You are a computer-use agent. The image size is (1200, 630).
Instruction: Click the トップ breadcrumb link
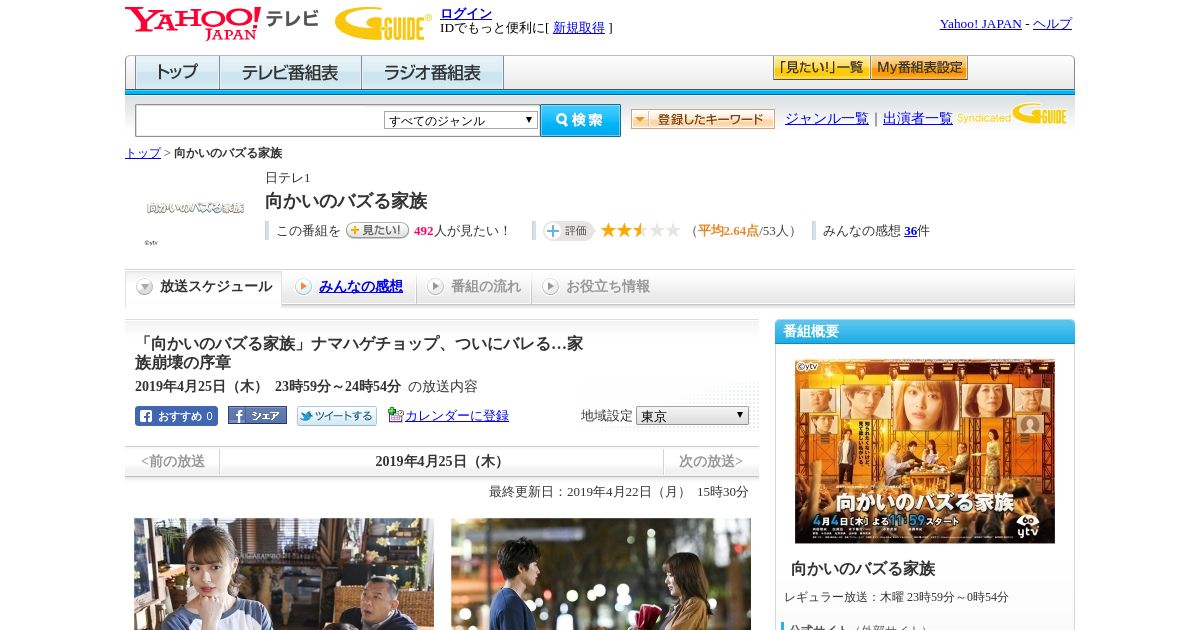coord(143,153)
